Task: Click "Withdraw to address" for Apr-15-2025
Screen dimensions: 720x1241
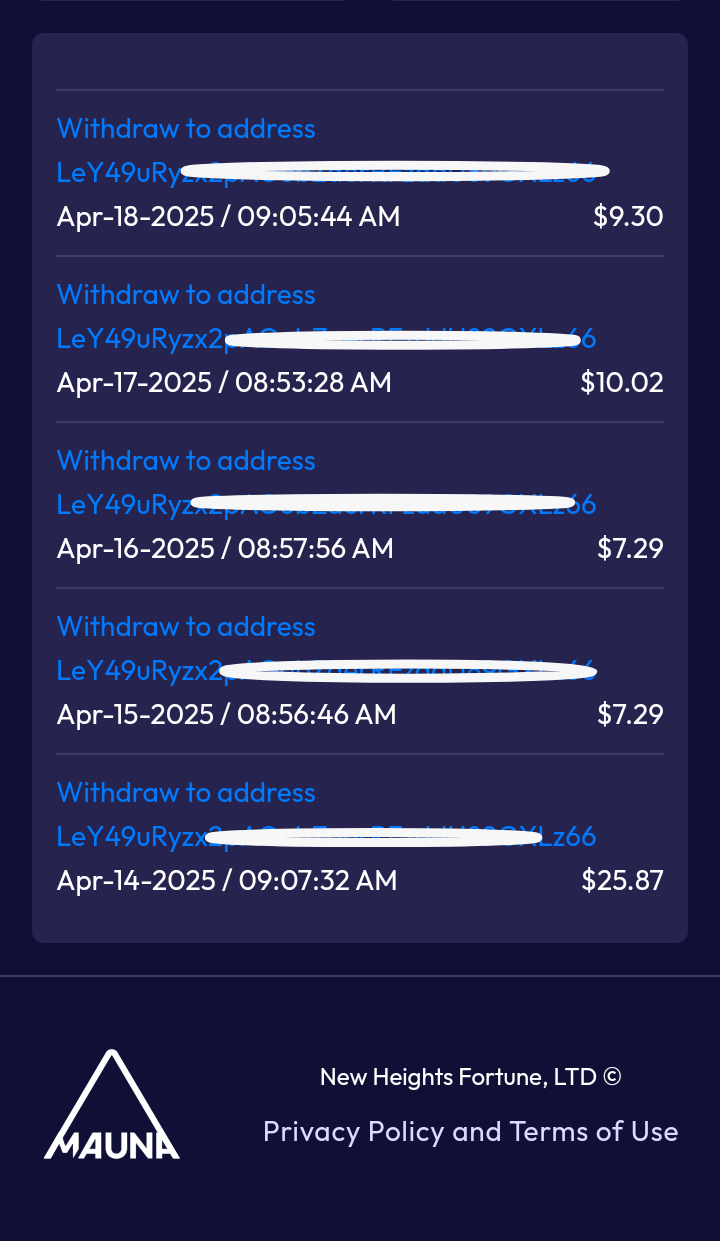Action: coord(186,627)
